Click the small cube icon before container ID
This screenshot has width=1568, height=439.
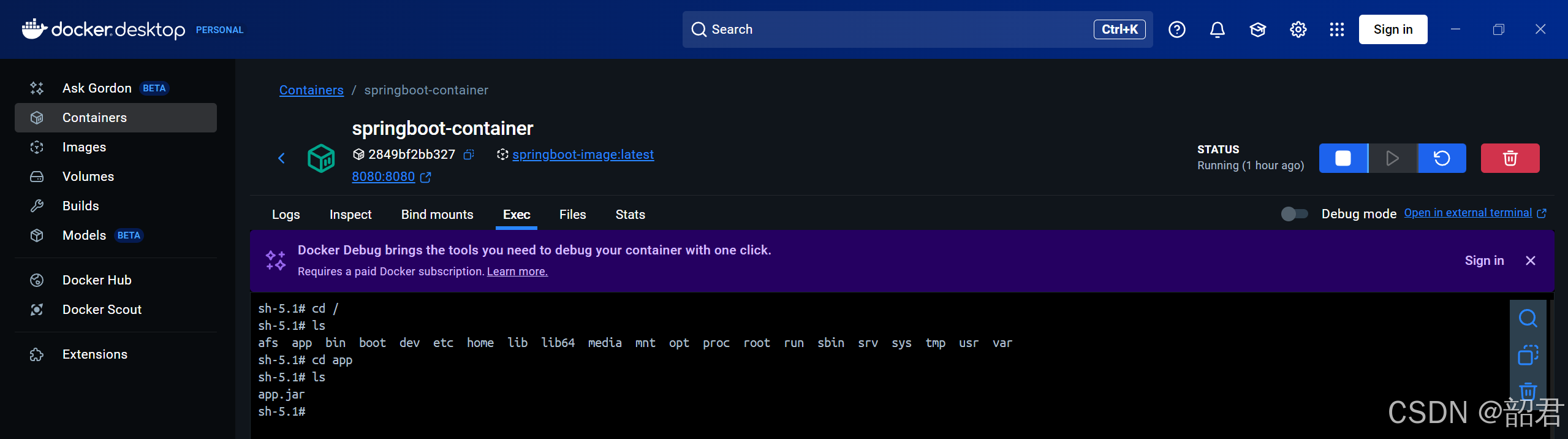point(358,155)
